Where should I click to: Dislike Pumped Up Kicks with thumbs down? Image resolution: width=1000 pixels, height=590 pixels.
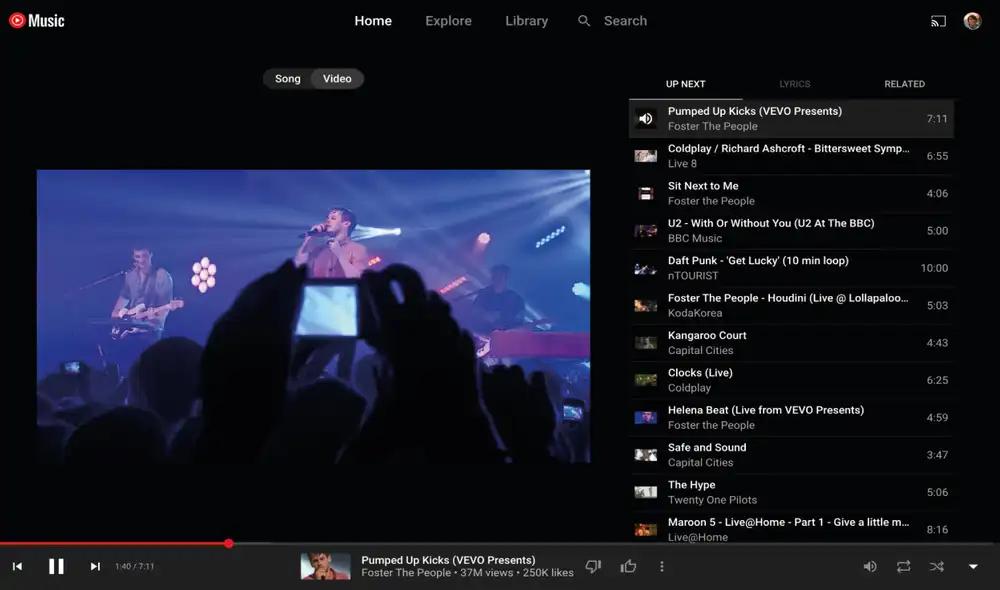[593, 566]
